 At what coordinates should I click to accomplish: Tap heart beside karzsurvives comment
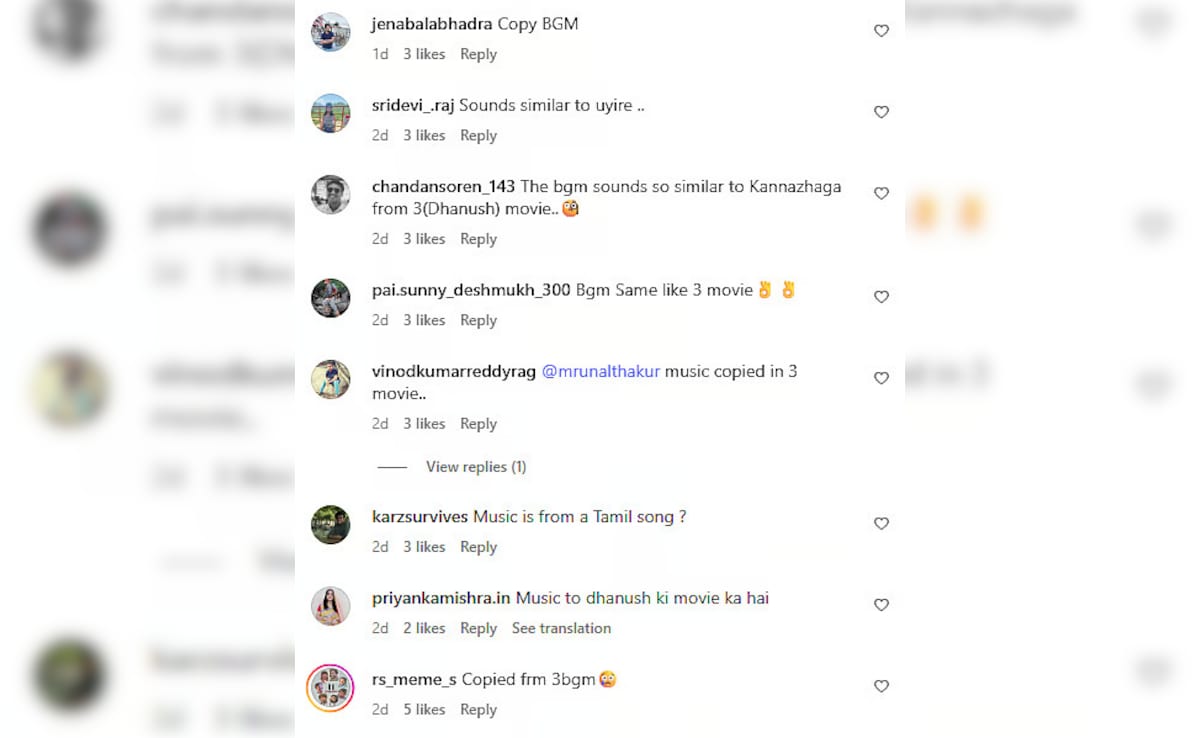tap(881, 523)
